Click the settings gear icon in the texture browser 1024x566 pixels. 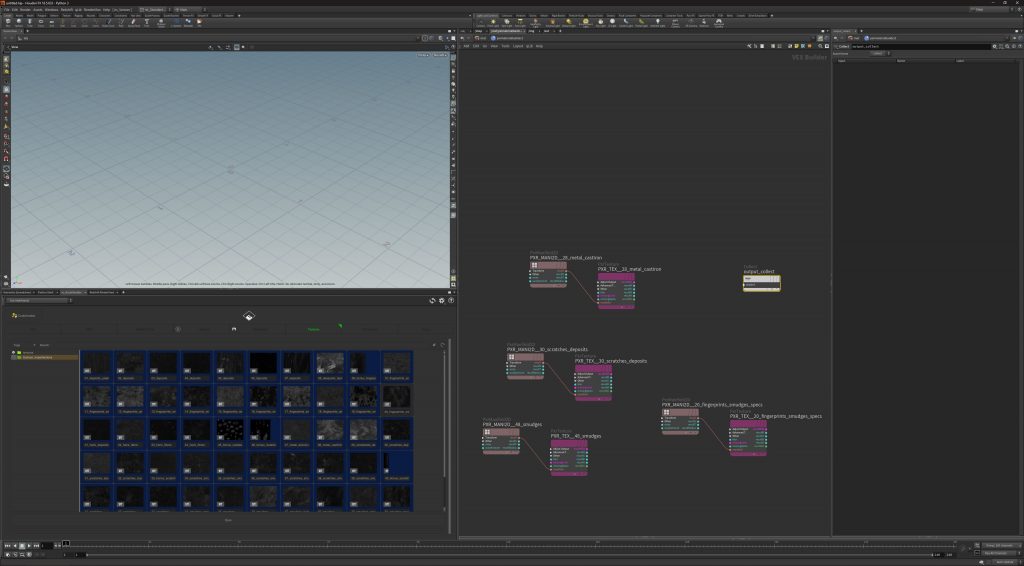442,300
